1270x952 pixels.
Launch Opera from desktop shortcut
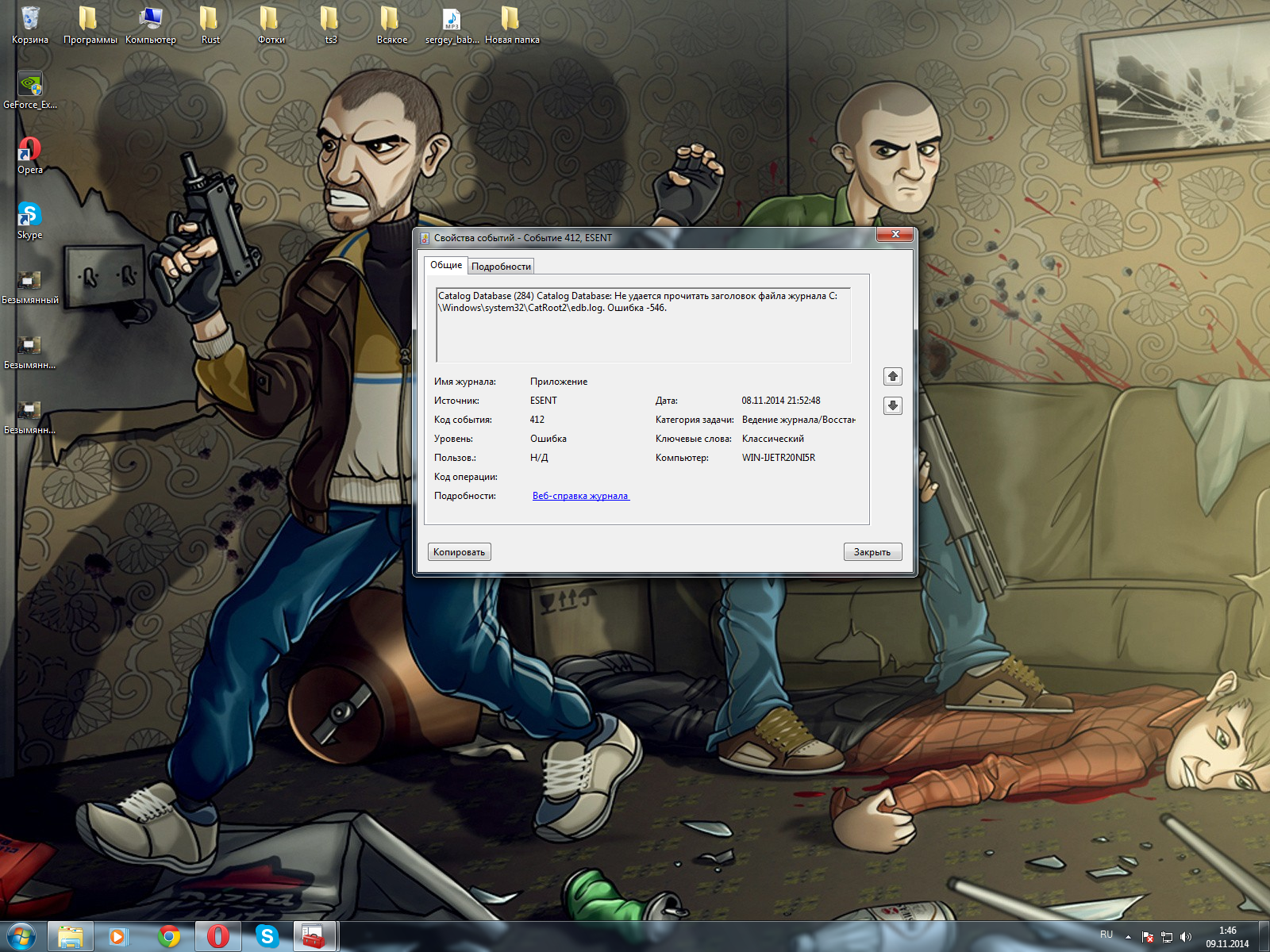(x=30, y=155)
